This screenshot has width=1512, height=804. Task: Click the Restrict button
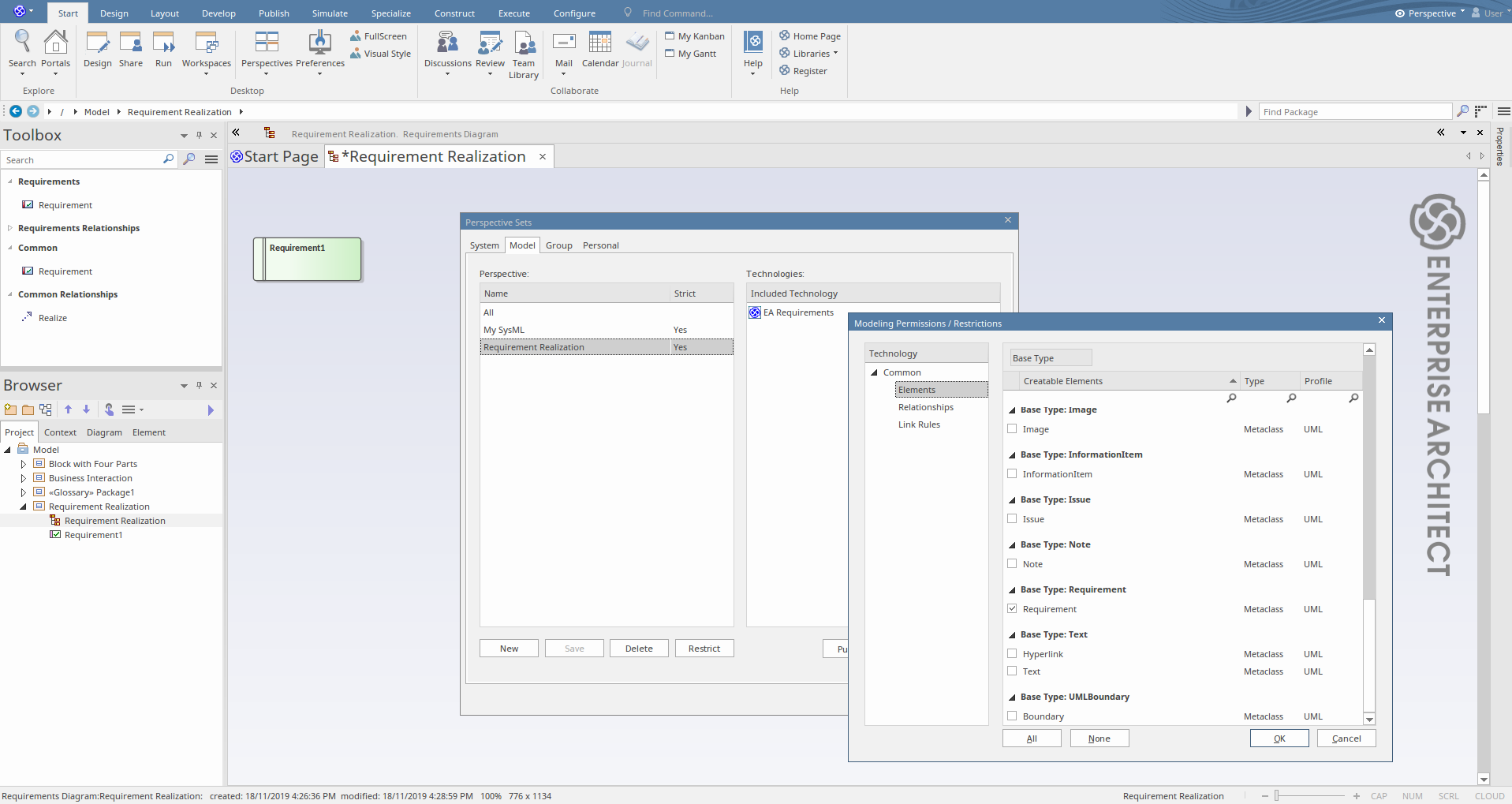point(704,649)
